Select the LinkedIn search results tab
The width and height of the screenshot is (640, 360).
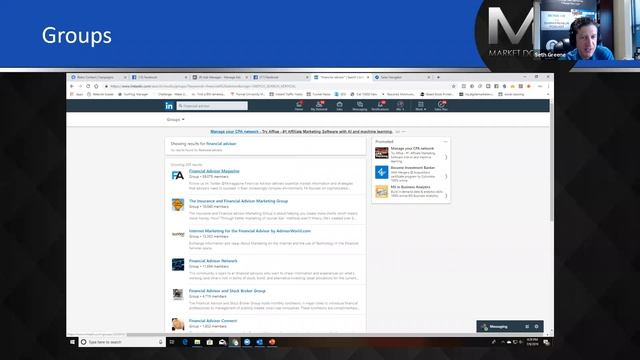(x=341, y=77)
